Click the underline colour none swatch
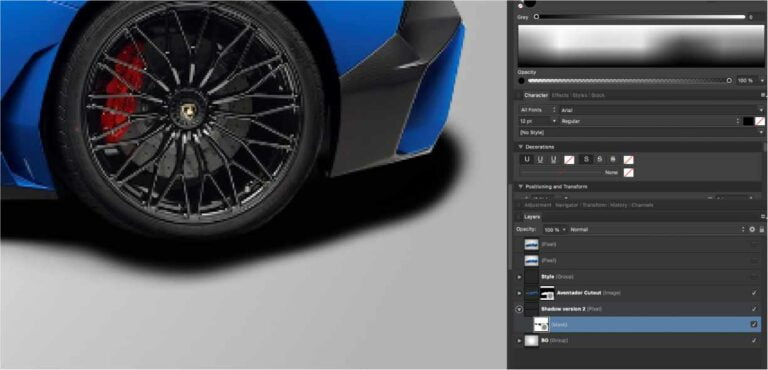 coord(569,160)
